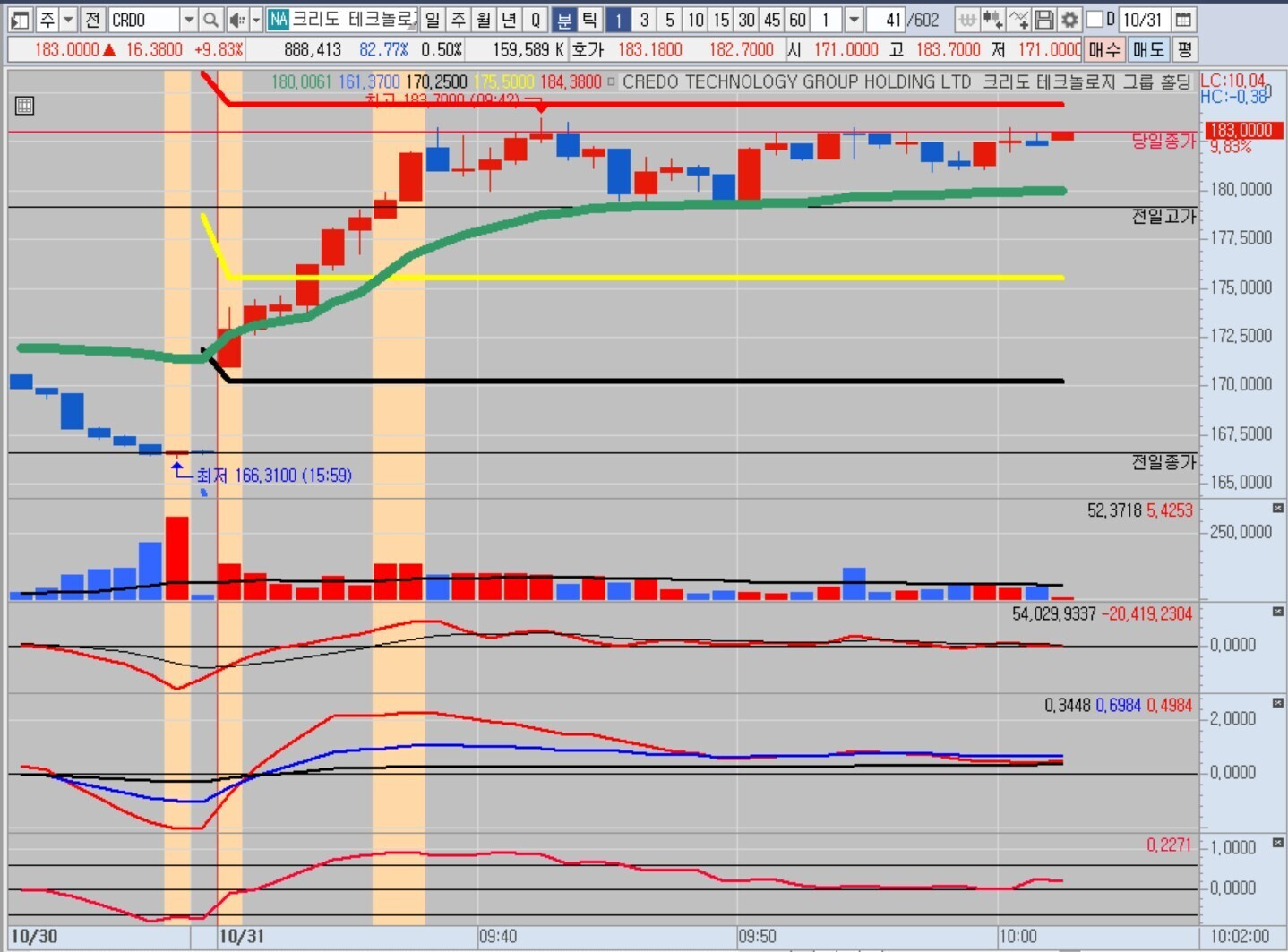Viewport: 1288px width, 952px height.
Task: Expand the 주 type dropdown arrow
Action: pyautogui.click(x=68, y=19)
